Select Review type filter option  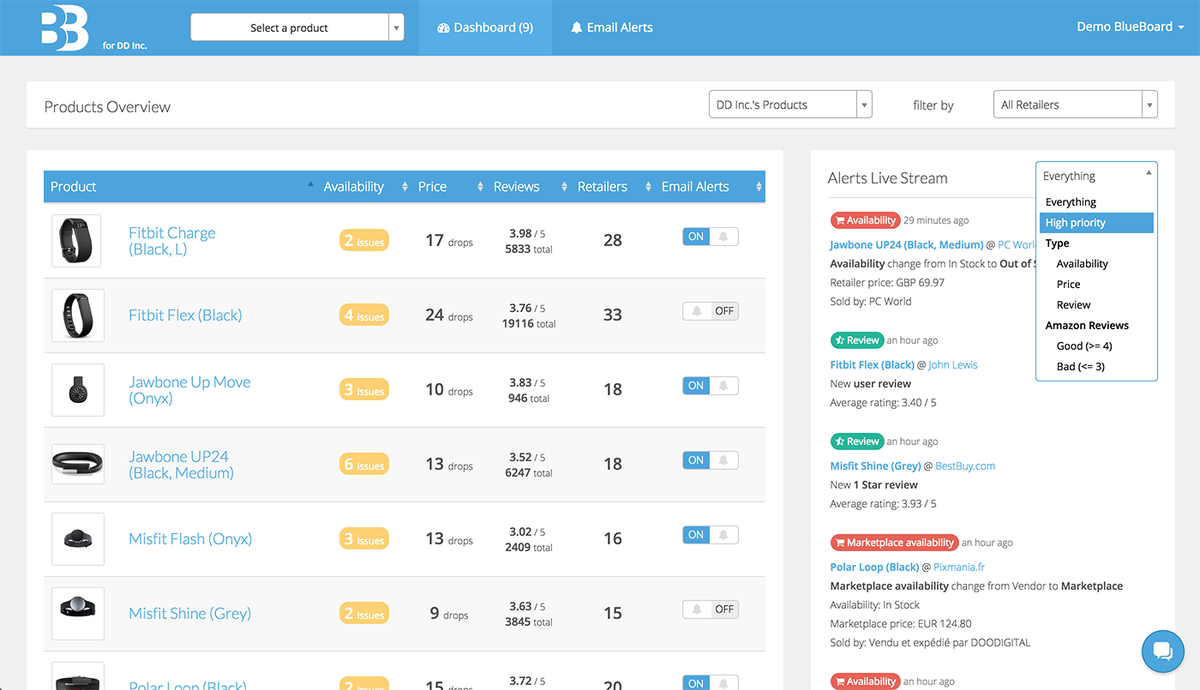click(x=1097, y=305)
